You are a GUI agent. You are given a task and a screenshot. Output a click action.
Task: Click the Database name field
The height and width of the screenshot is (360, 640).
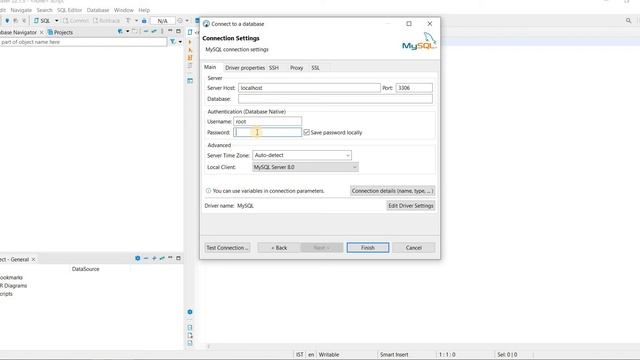pyautogui.click(x=335, y=99)
